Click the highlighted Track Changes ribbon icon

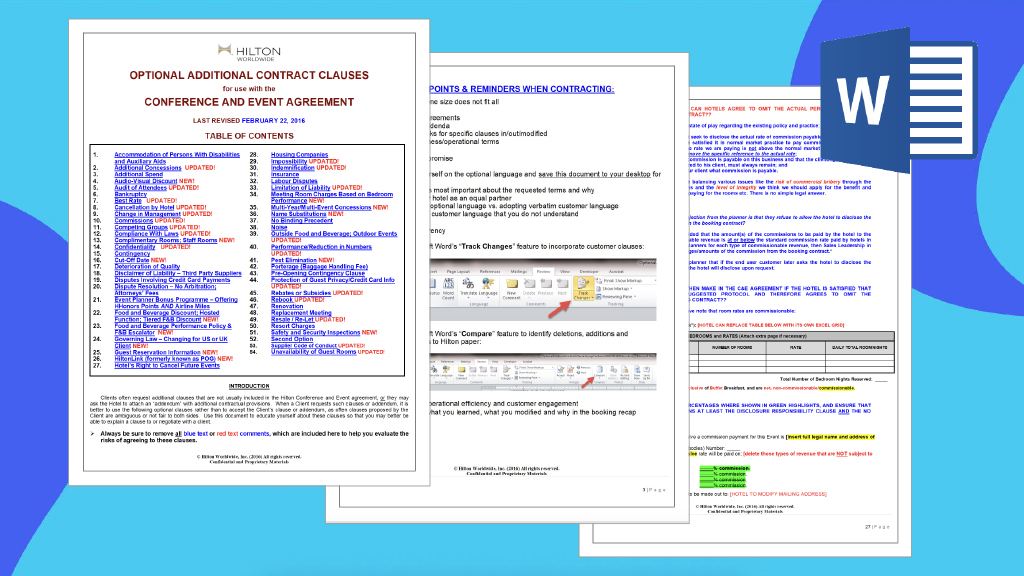tap(584, 288)
